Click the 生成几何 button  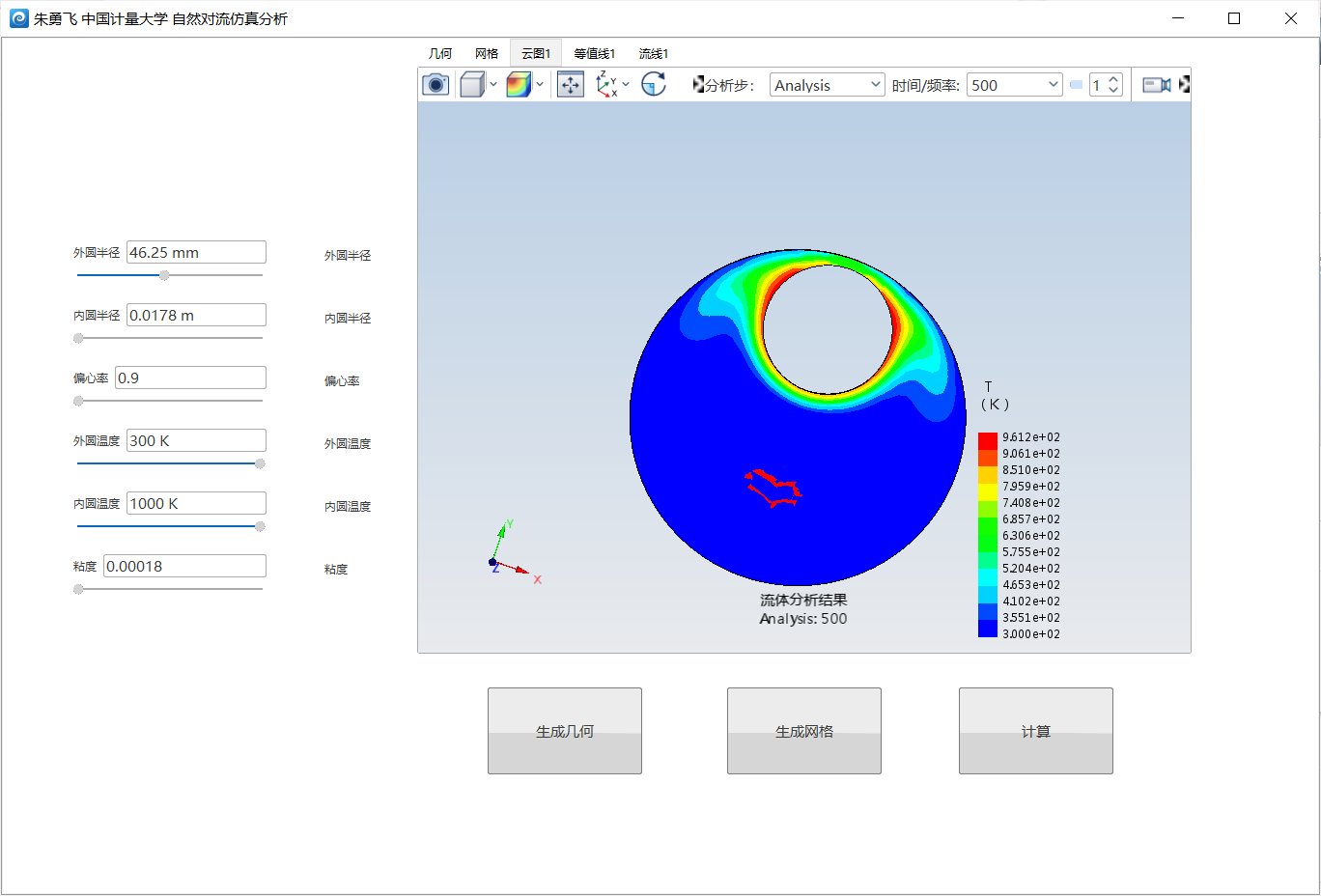pyautogui.click(x=565, y=731)
